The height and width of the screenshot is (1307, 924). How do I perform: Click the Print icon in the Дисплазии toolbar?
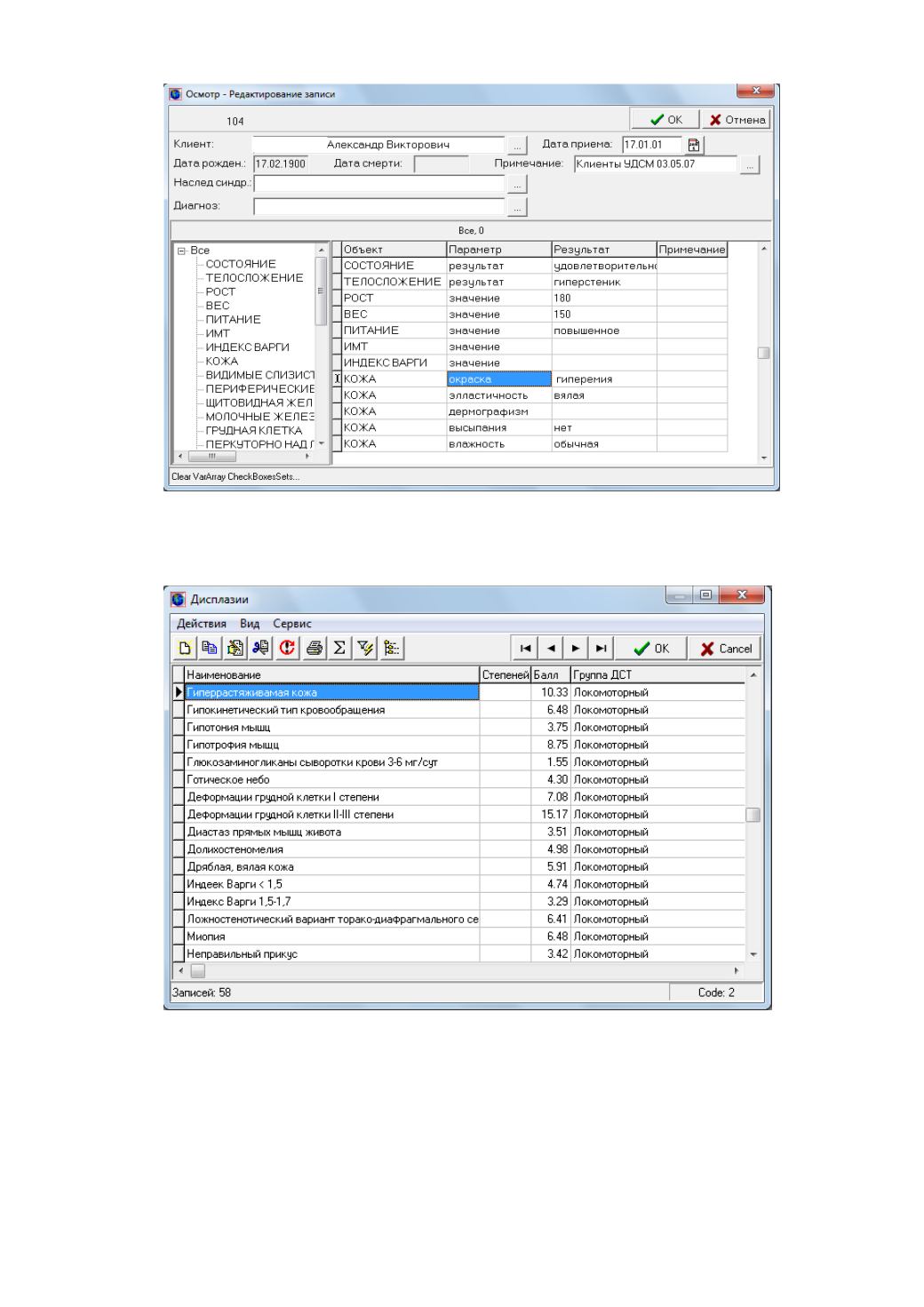tap(315, 649)
